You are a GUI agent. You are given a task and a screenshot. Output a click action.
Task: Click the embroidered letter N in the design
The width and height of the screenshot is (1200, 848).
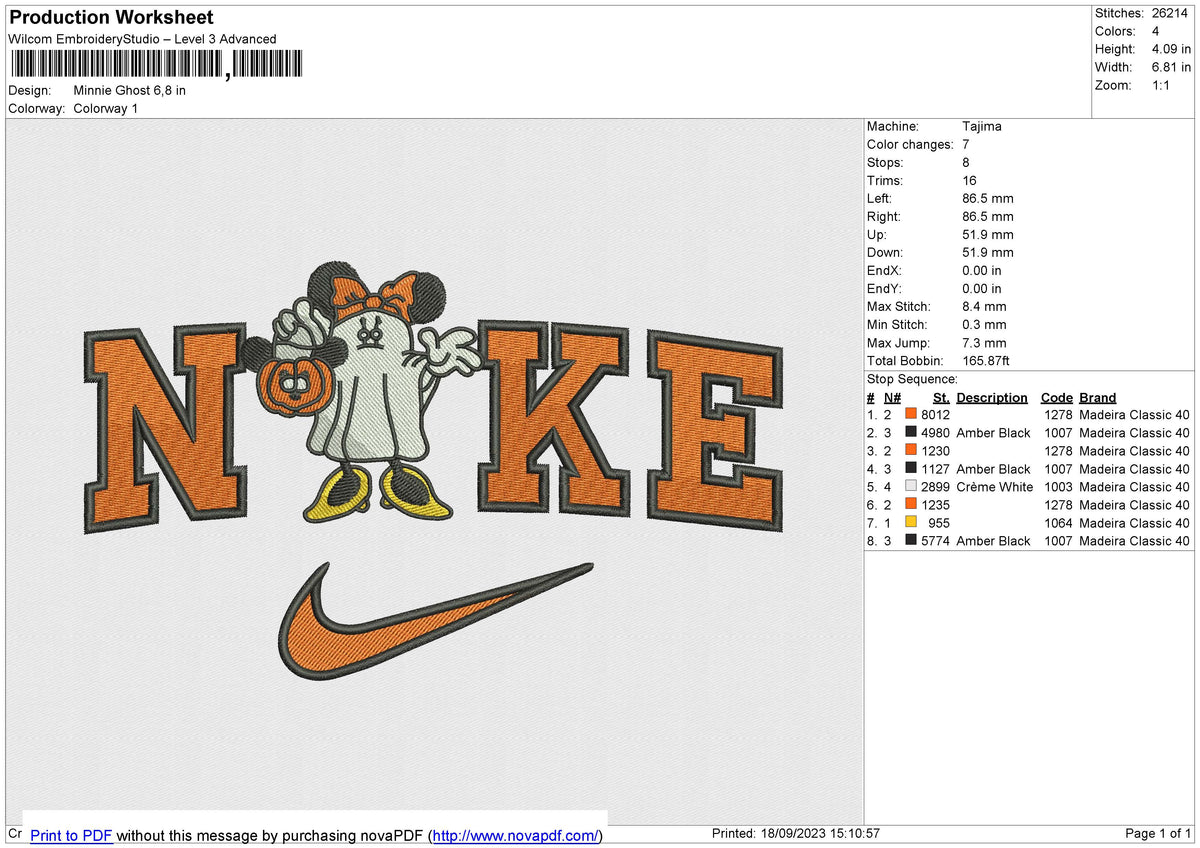pyautogui.click(x=165, y=428)
